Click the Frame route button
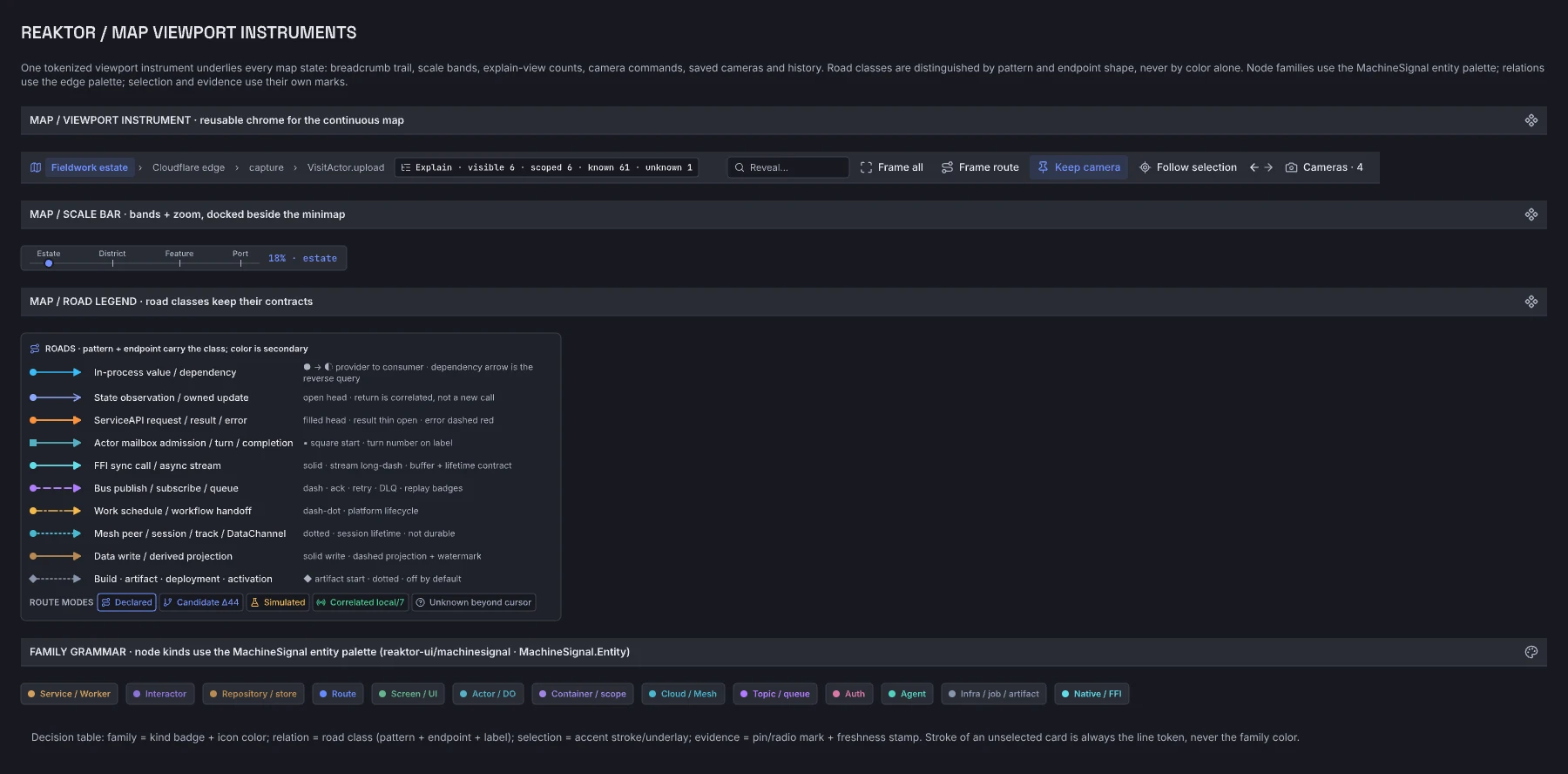This screenshot has height=774, width=1568. pos(980,167)
